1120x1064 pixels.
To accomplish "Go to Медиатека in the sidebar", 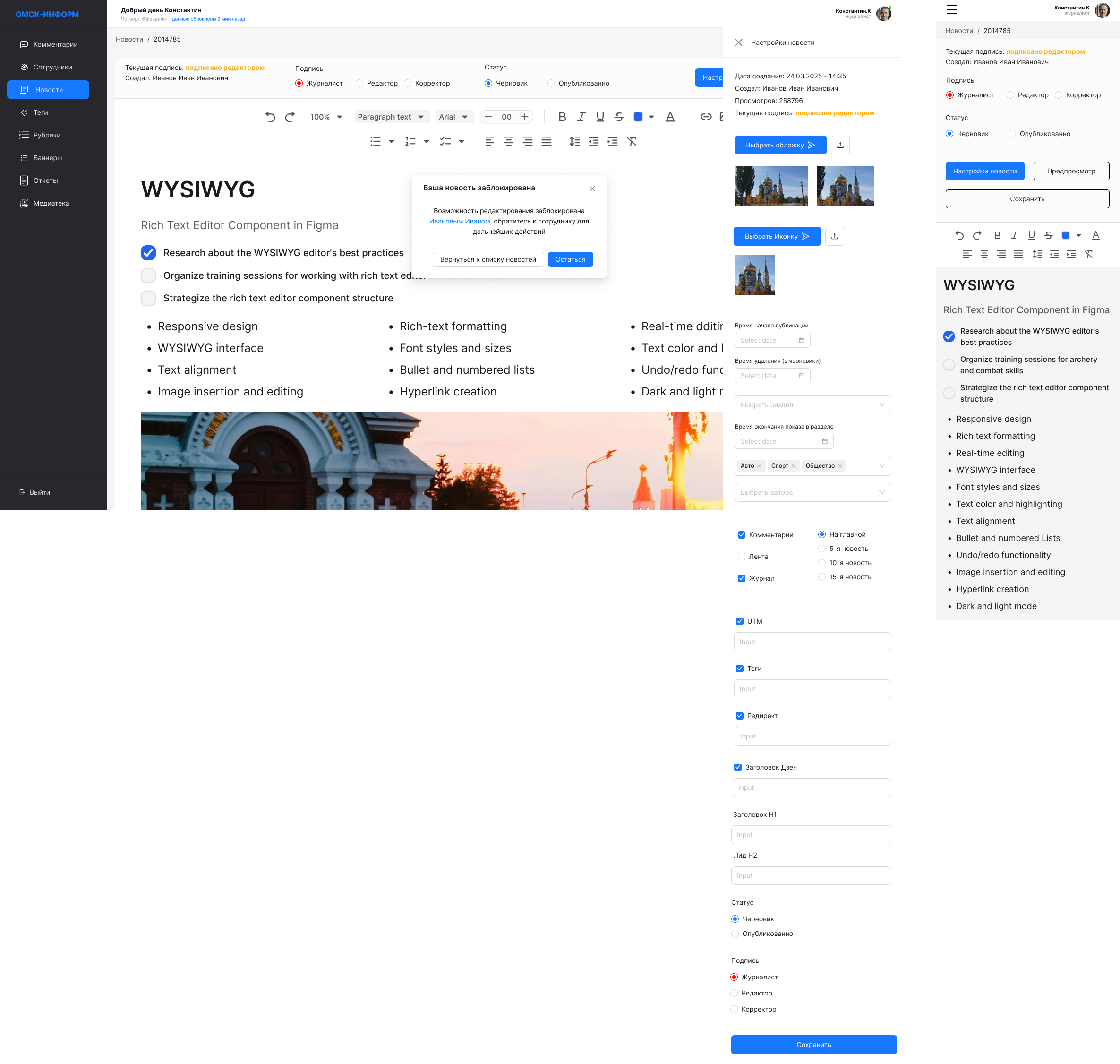I will [x=51, y=203].
